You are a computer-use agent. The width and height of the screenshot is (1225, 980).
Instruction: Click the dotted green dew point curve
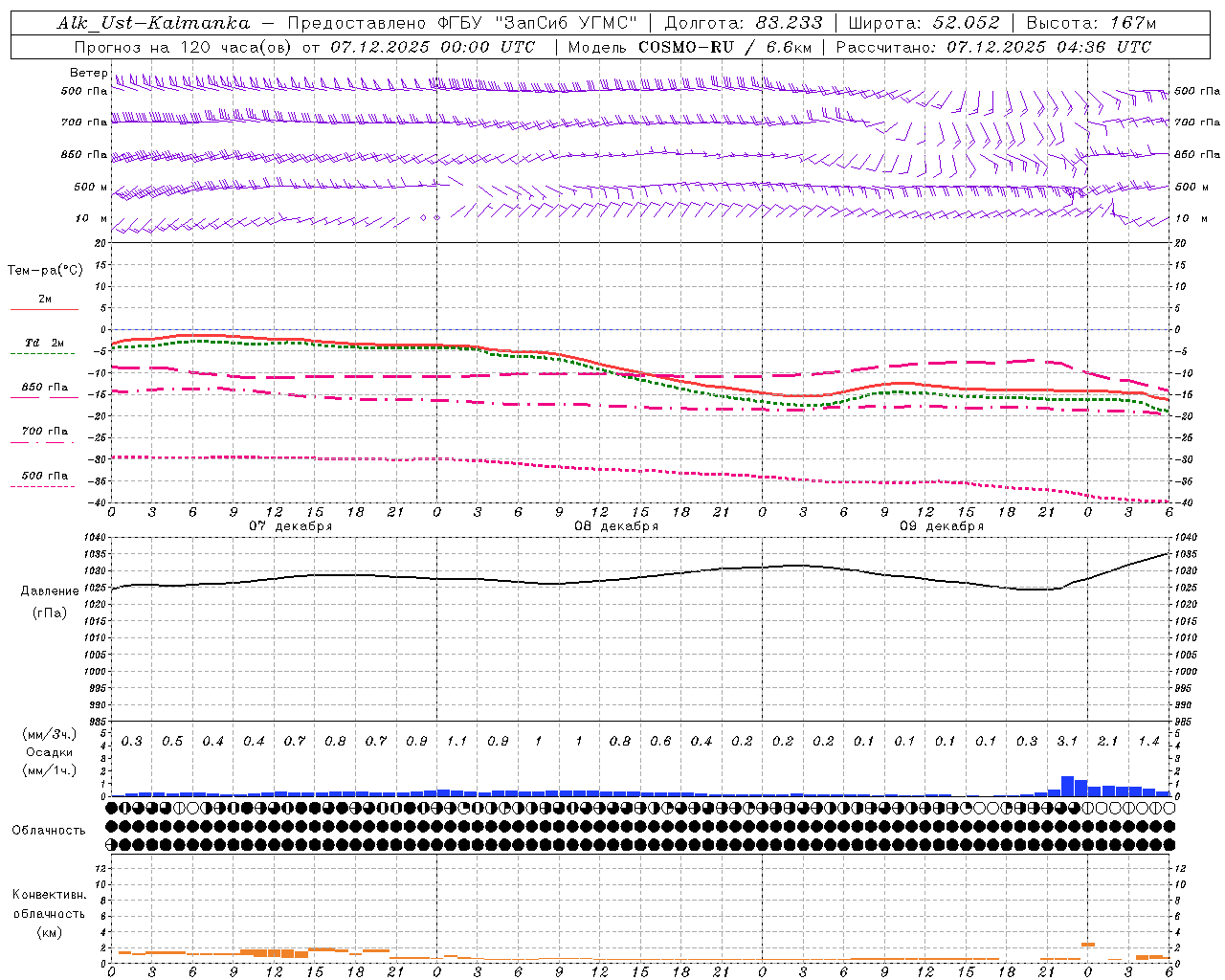tap(641, 382)
